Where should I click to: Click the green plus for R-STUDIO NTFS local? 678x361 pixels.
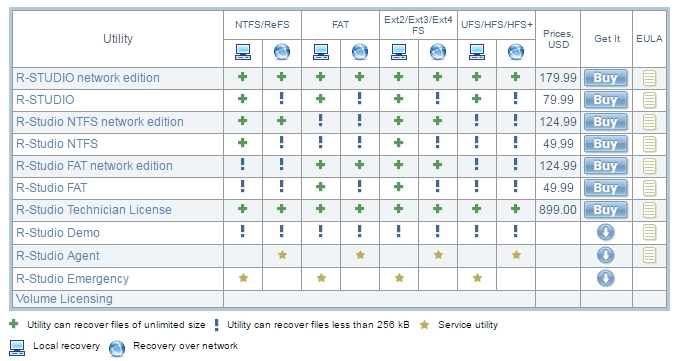(243, 99)
